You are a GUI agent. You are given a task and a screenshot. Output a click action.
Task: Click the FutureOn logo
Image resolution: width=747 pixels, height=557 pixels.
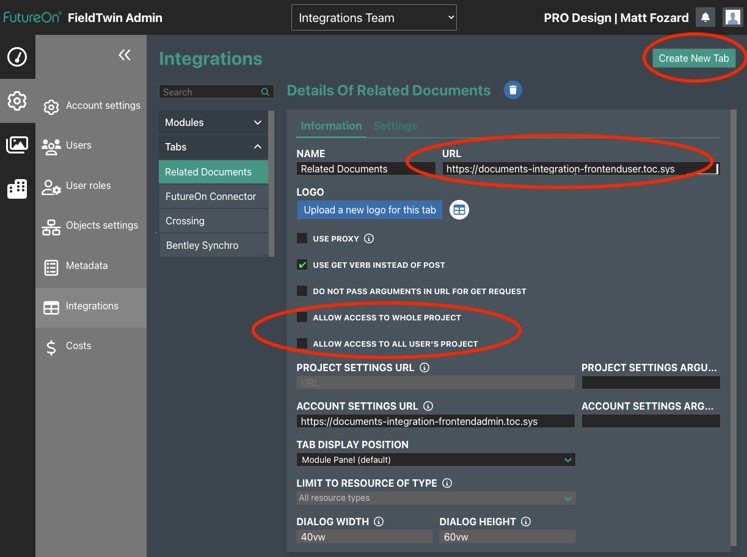click(x=32, y=18)
